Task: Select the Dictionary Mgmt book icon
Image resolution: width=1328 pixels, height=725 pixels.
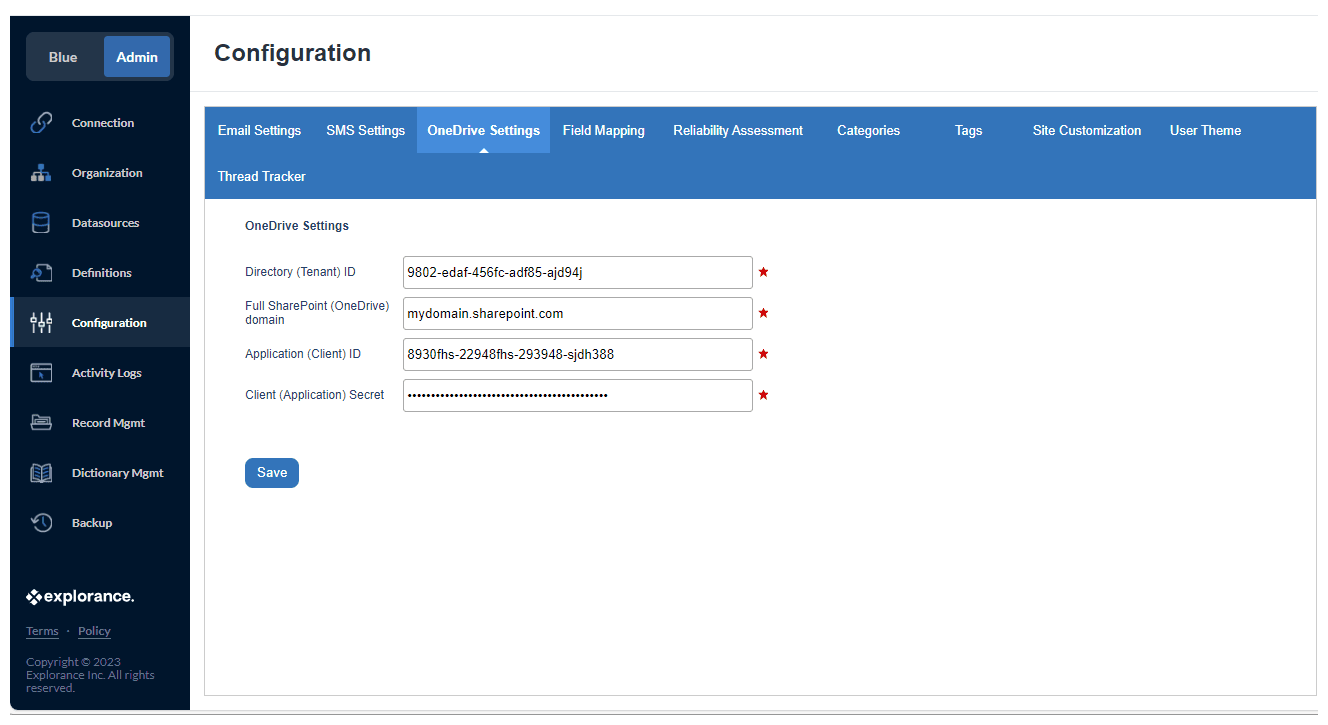Action: (41, 473)
